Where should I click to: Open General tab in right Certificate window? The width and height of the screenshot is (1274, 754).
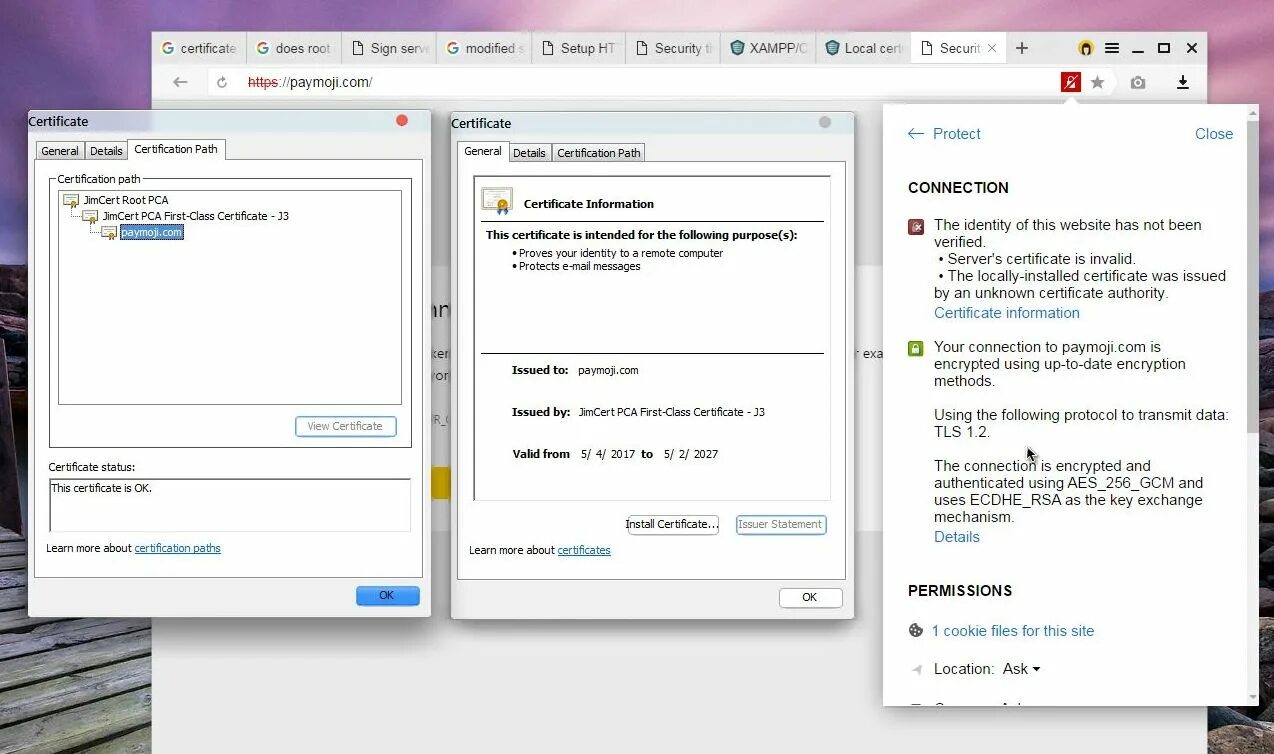pos(483,151)
